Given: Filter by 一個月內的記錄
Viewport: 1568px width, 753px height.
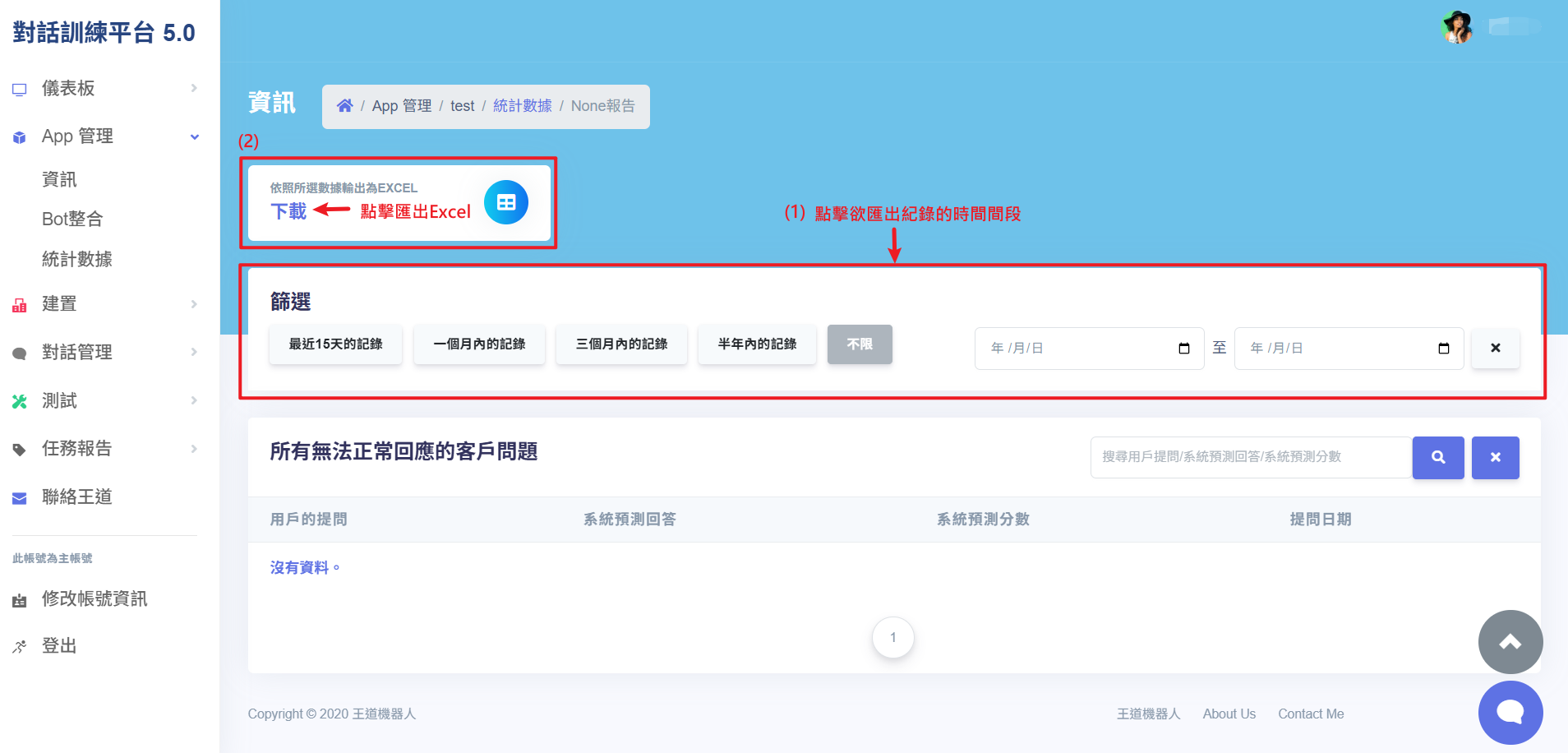Looking at the screenshot, I should 479,344.
